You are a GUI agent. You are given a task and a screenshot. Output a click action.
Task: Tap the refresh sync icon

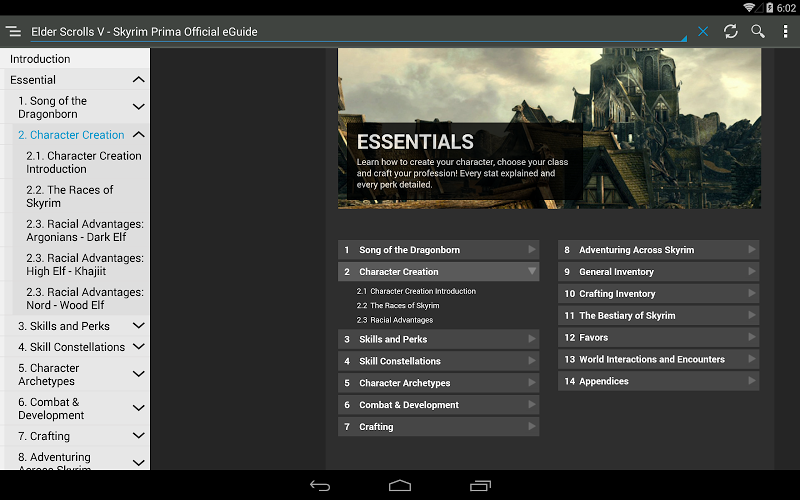(731, 32)
